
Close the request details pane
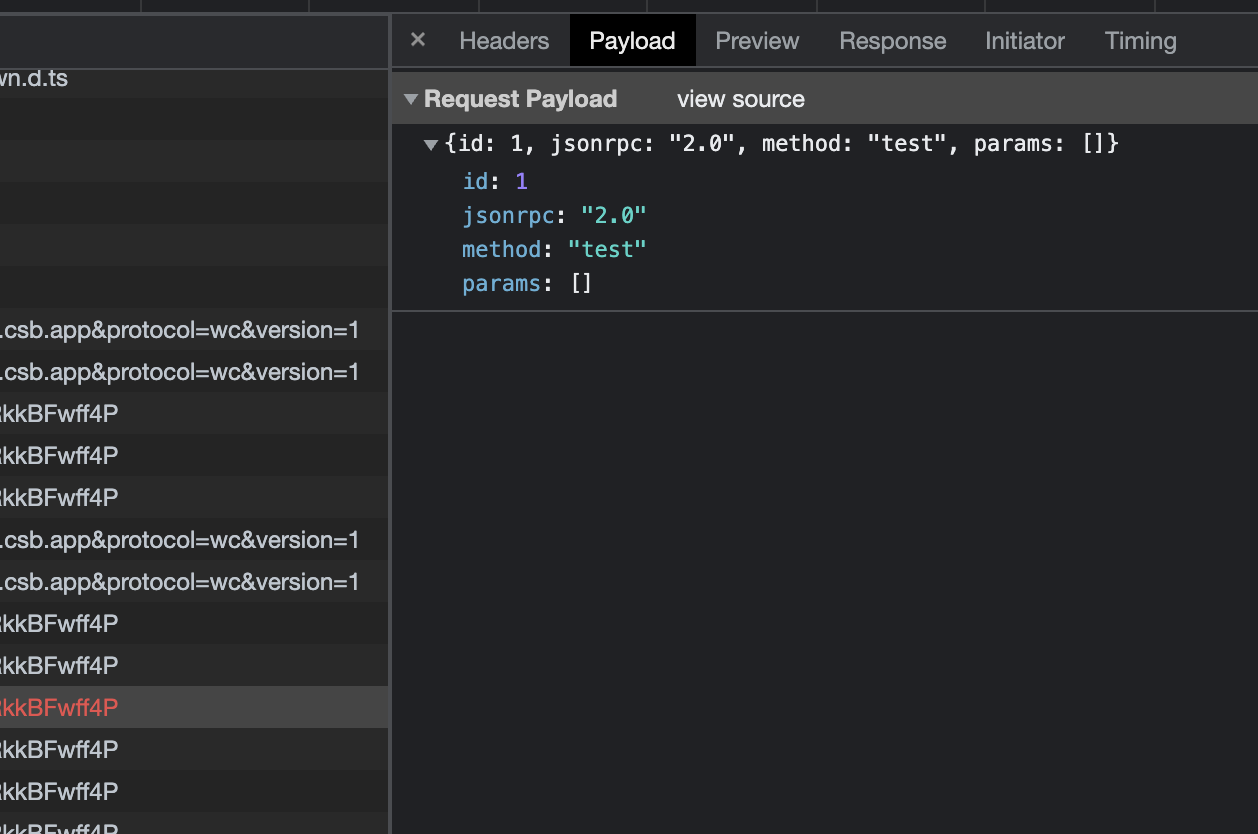(x=418, y=40)
